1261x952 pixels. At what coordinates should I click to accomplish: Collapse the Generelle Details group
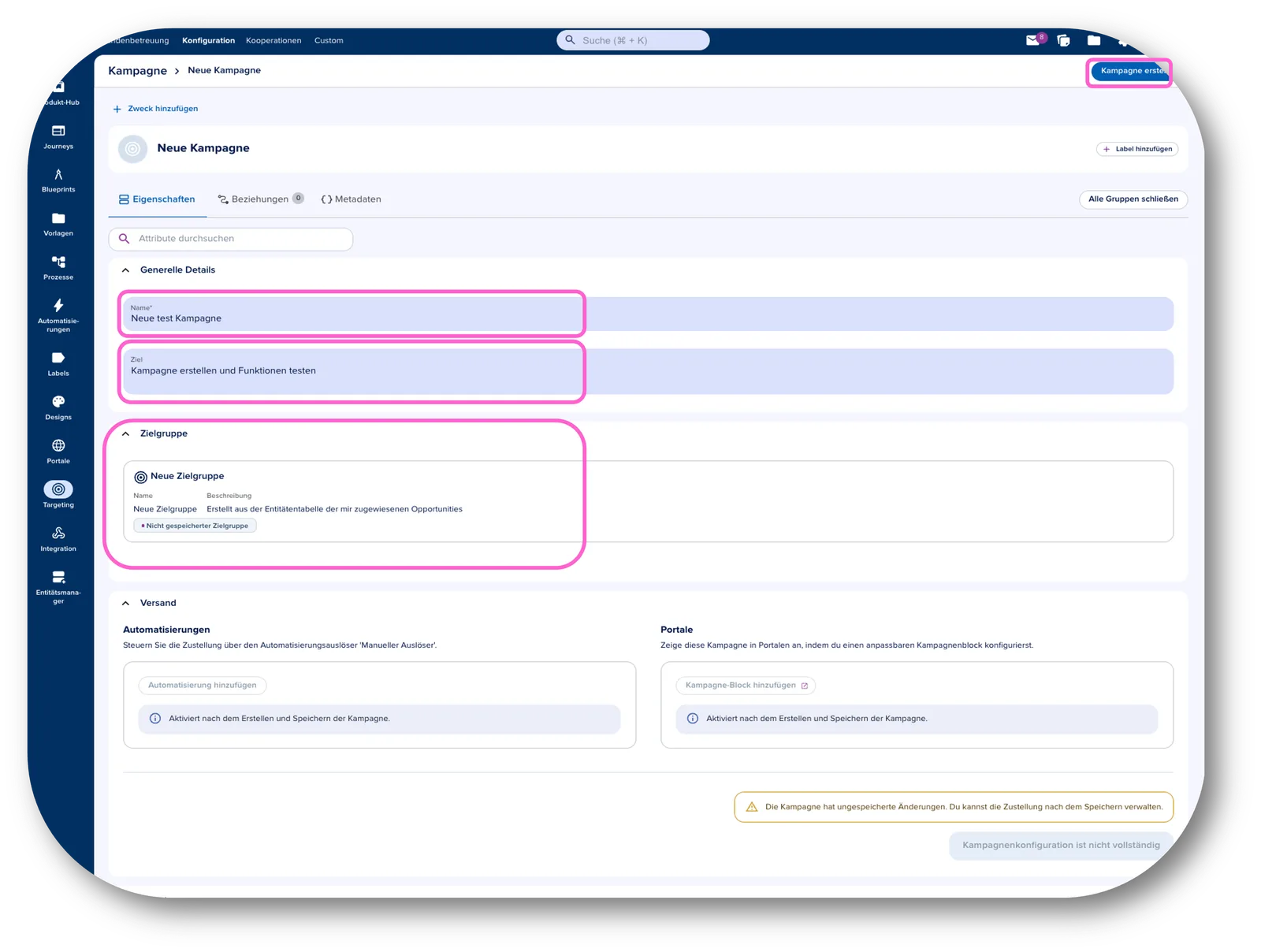click(x=126, y=270)
